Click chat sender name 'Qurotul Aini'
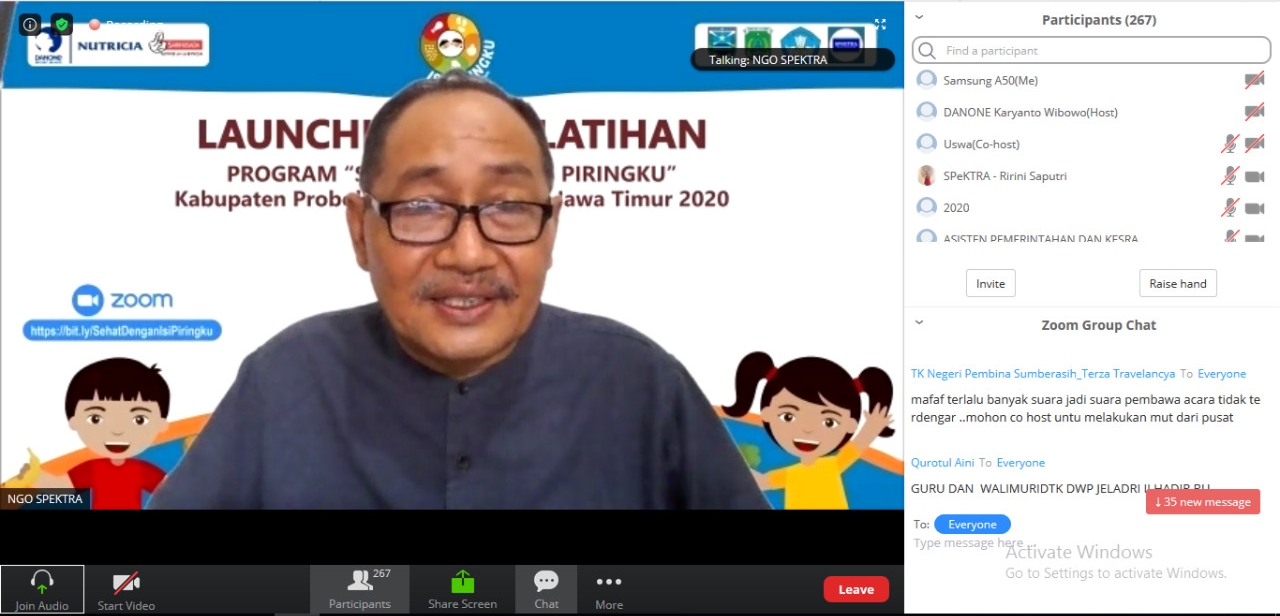The width and height of the screenshot is (1280, 616). click(x=942, y=463)
